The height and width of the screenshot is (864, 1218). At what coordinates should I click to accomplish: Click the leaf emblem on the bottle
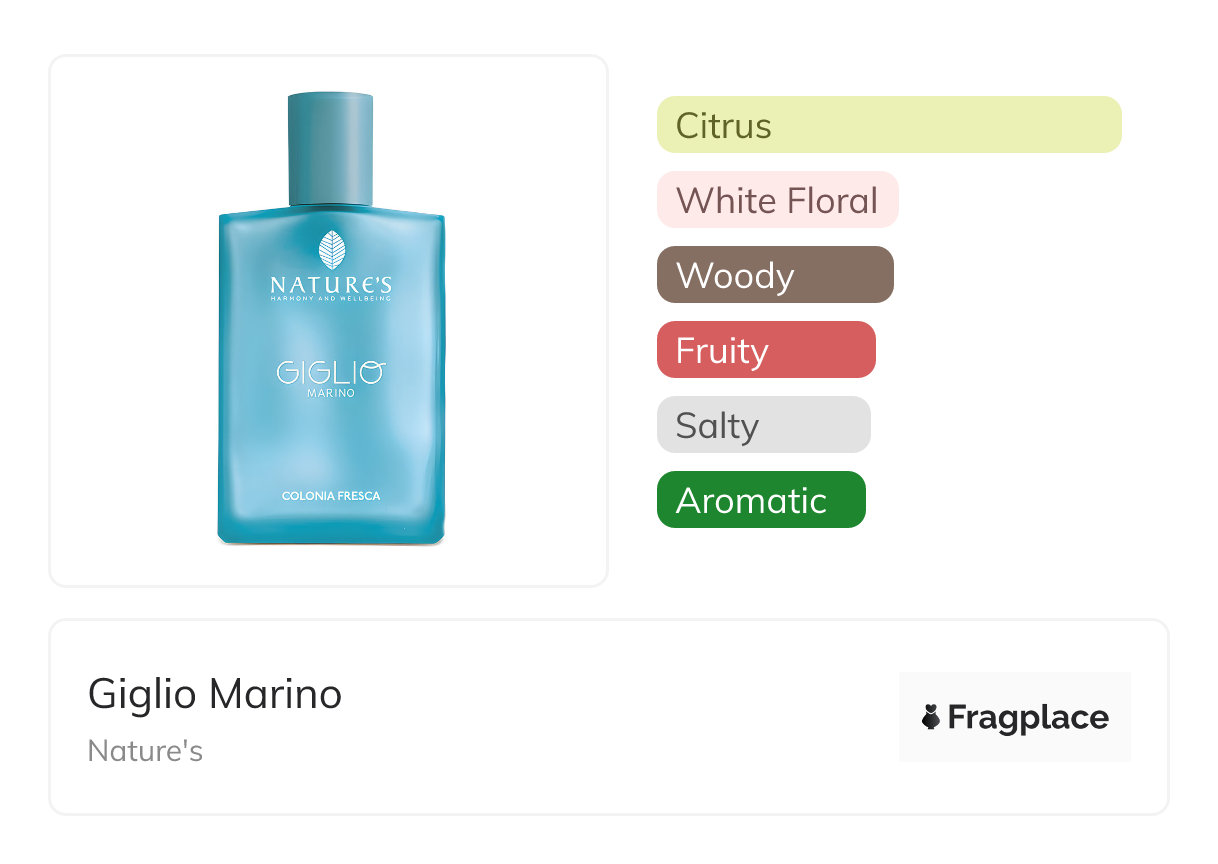tap(331, 250)
